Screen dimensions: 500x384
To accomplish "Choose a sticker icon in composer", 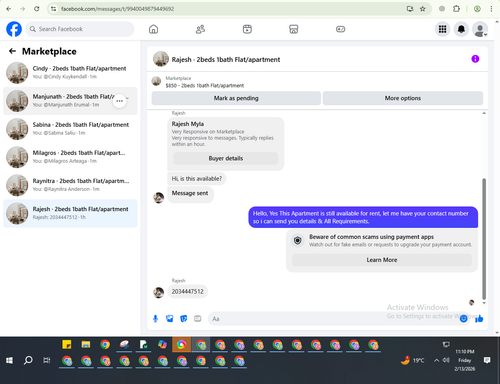I will pos(184,319).
